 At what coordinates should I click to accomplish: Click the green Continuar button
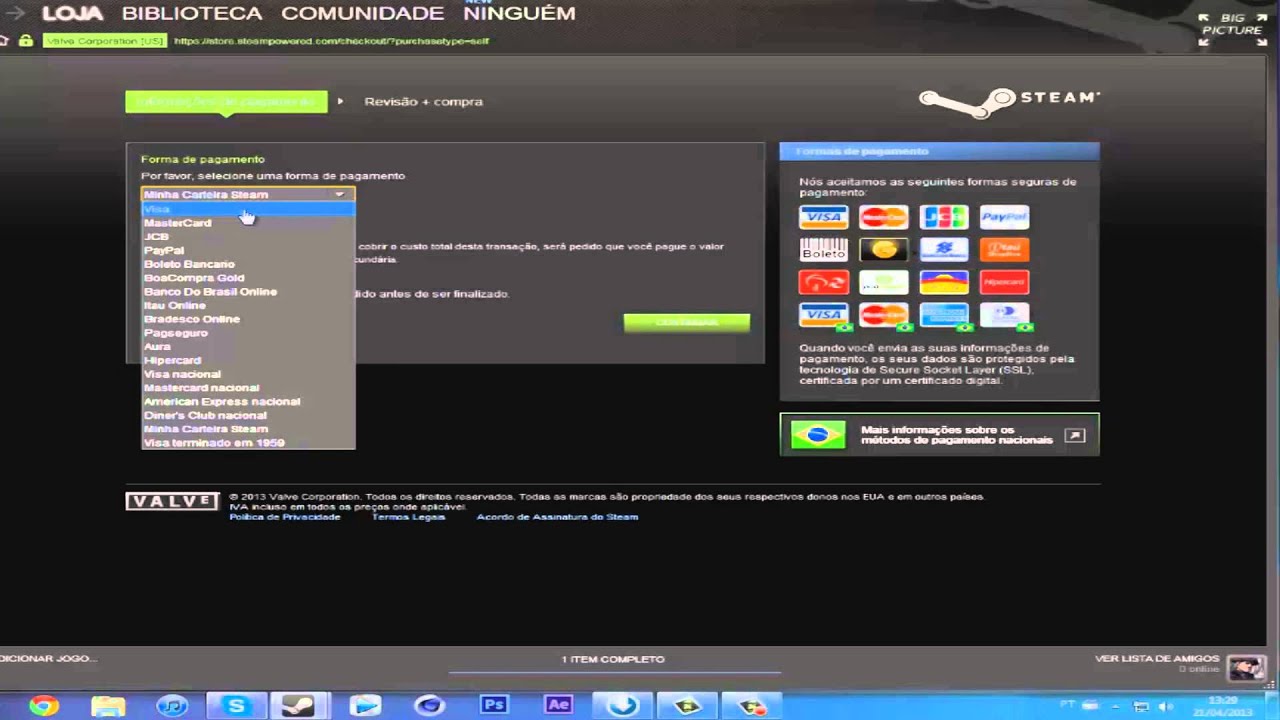click(687, 322)
